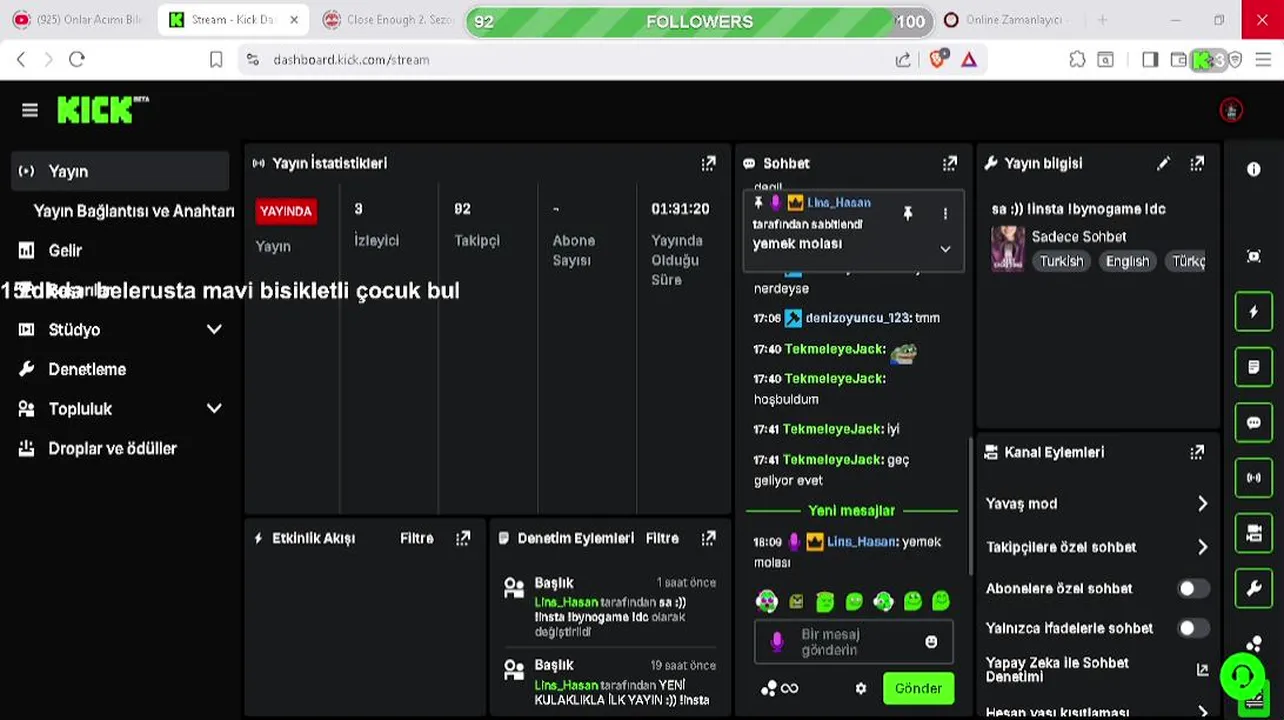Open chat settings gear below the message box

pyautogui.click(x=860, y=688)
